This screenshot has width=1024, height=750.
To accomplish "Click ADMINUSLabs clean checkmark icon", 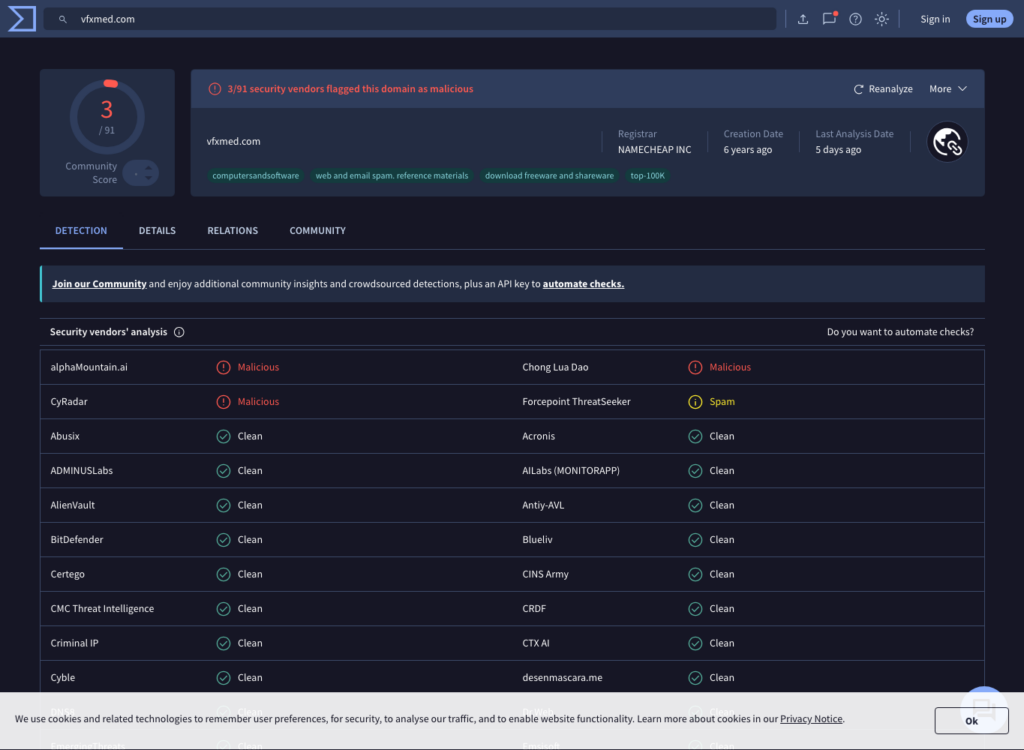I will click(223, 471).
